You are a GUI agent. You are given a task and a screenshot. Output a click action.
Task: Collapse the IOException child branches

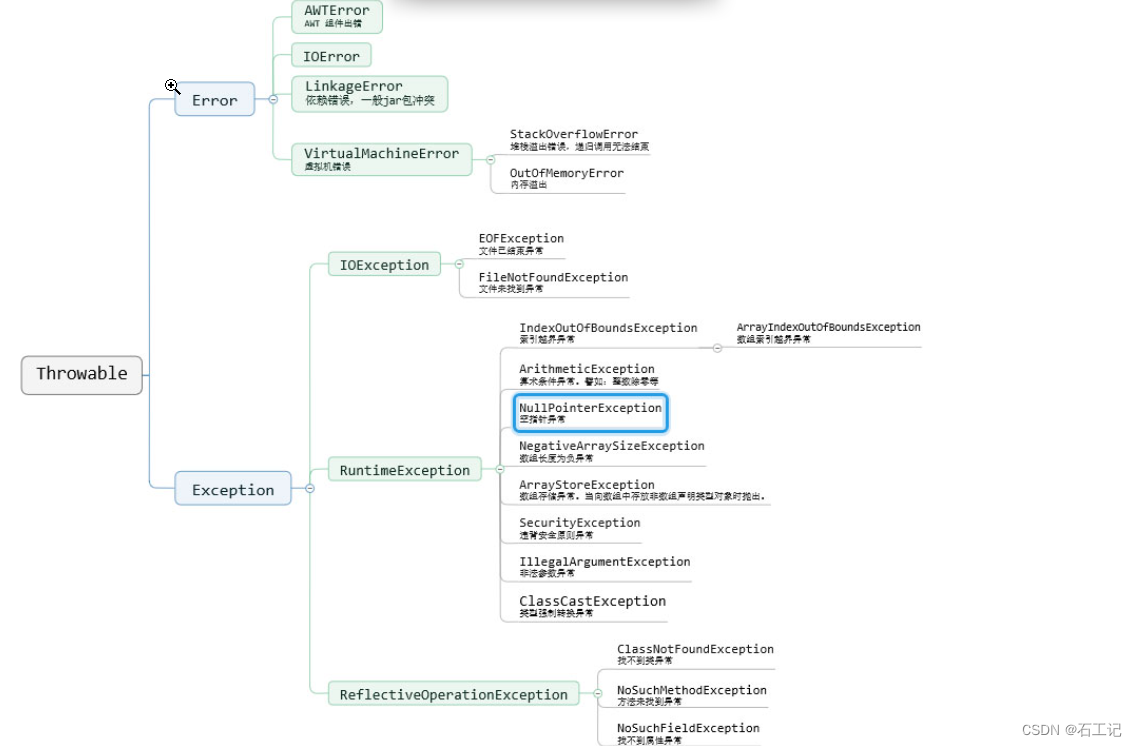click(x=459, y=264)
